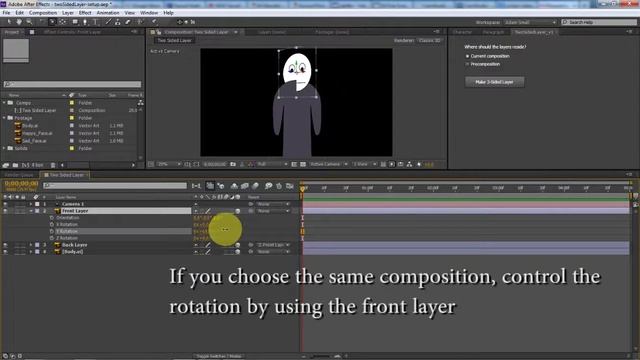Open the Effect menu
Viewport: 640px width, 360px height.
[85, 13]
